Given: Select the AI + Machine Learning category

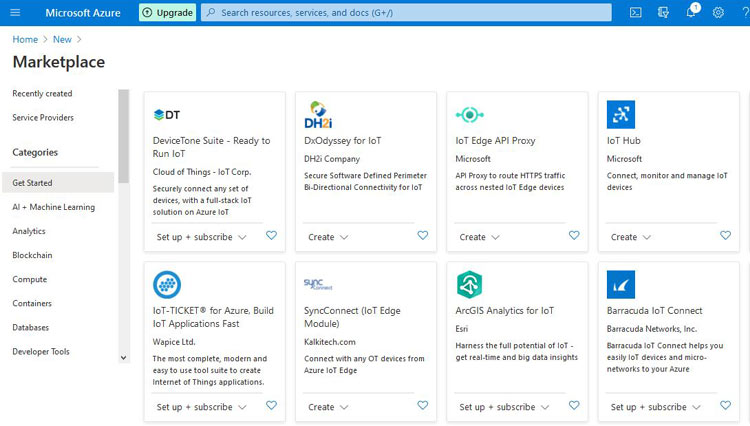Looking at the screenshot, I should [x=54, y=207].
